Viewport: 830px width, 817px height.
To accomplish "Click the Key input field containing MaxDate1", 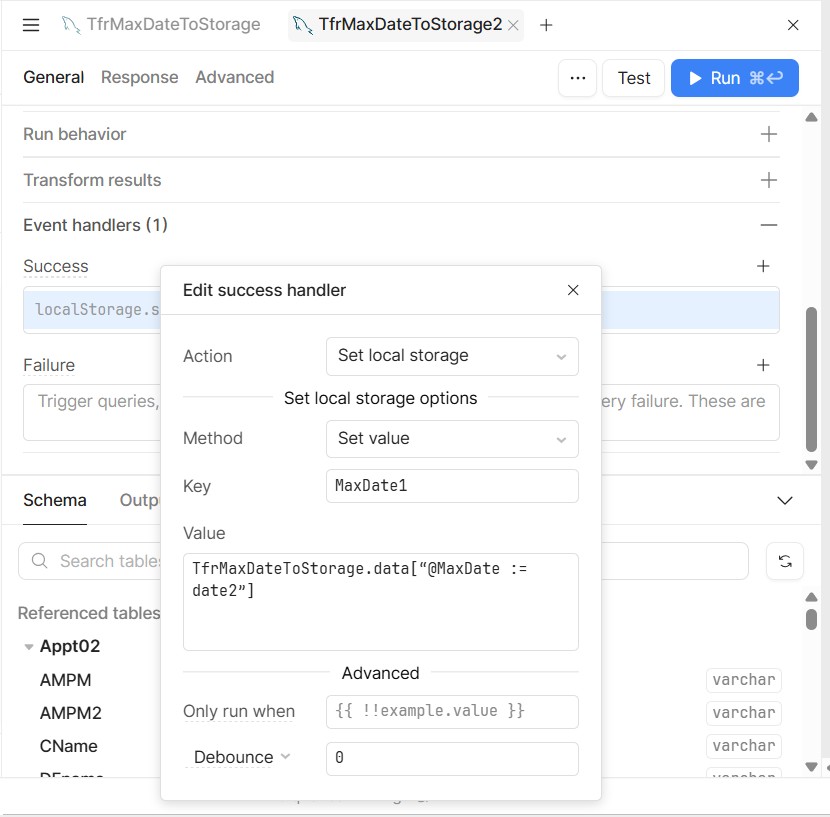I will 452,486.
